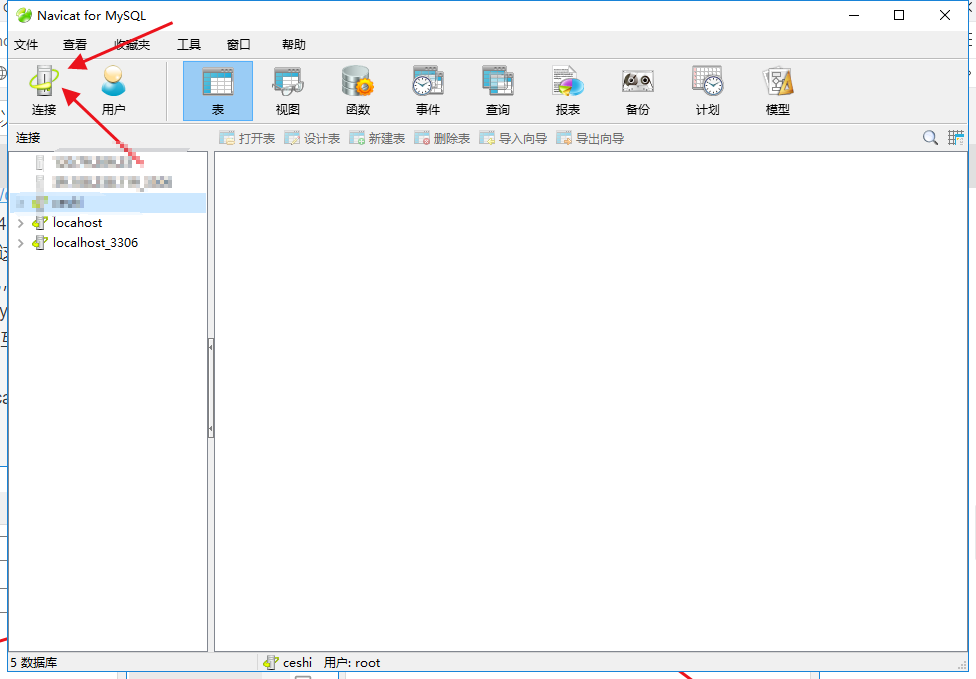Screen dimensions: 976x679
Task: Select the first blurred connection entry
Action: 92,162
